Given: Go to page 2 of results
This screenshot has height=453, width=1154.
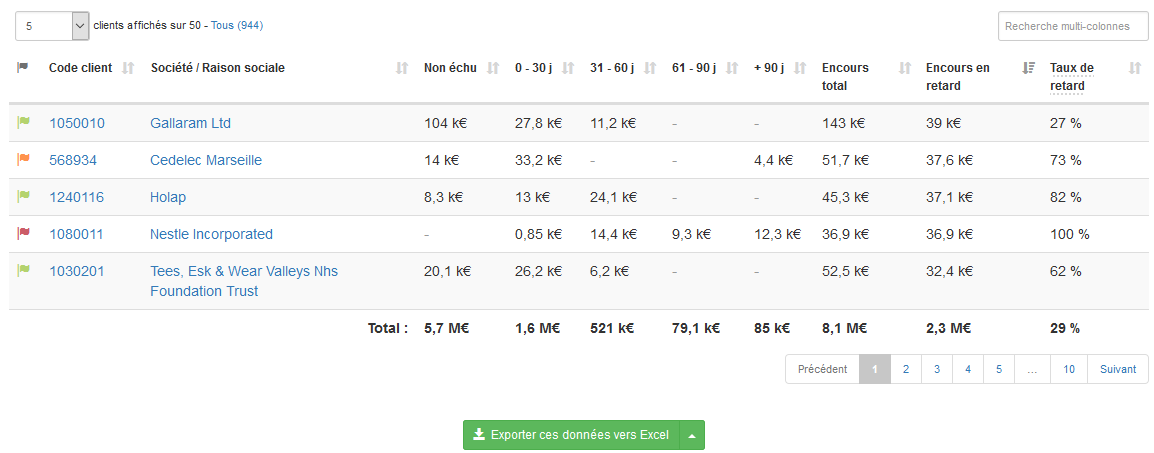Looking at the screenshot, I should pos(905,369).
